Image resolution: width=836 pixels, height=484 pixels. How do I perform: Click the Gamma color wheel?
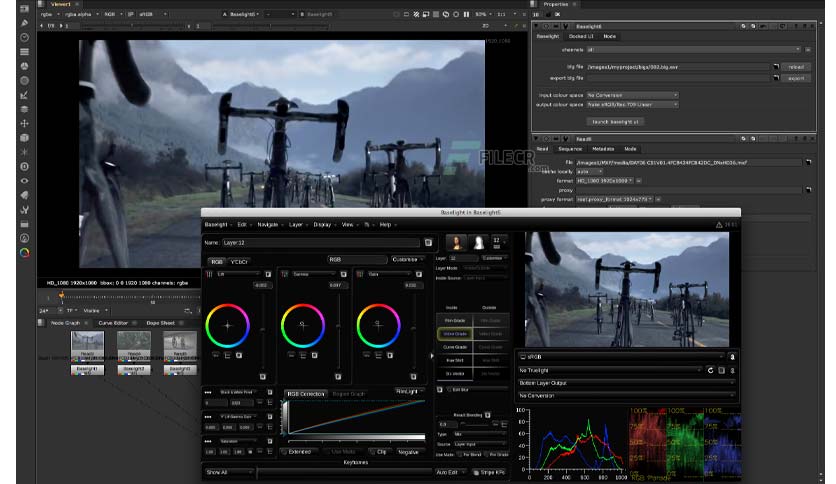303,325
